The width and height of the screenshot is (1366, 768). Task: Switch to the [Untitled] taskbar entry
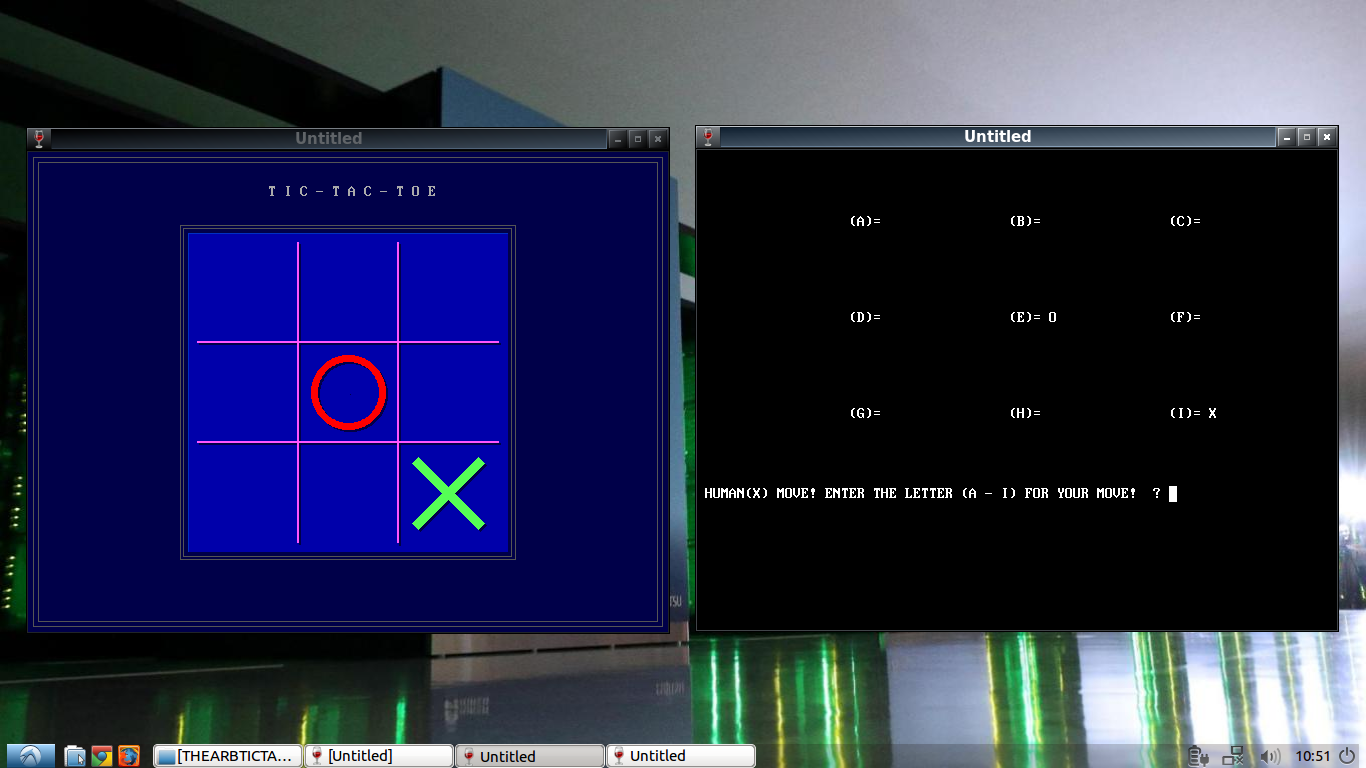pyautogui.click(x=379, y=756)
